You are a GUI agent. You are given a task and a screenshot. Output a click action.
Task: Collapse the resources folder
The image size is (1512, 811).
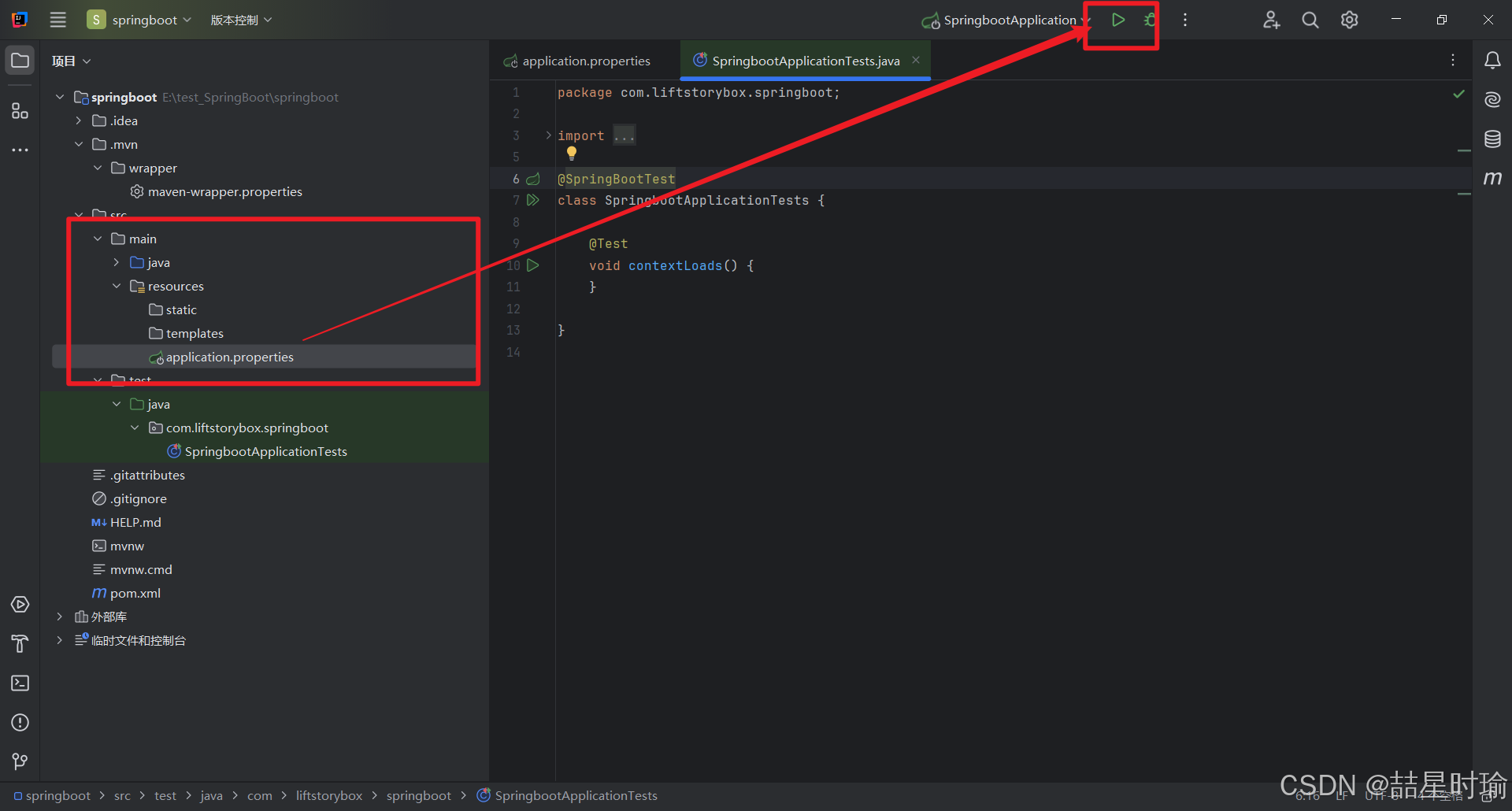tap(117, 286)
